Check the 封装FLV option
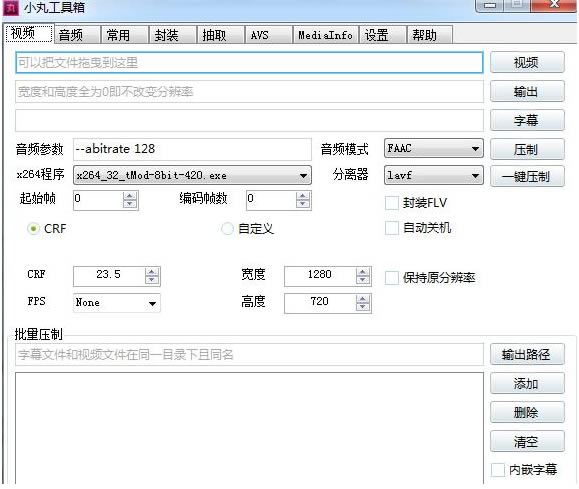This screenshot has height=489, width=579. (x=392, y=203)
